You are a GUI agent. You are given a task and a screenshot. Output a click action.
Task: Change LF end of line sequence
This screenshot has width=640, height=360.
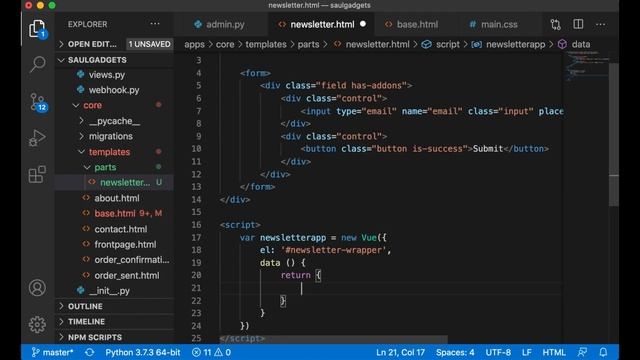pos(527,352)
